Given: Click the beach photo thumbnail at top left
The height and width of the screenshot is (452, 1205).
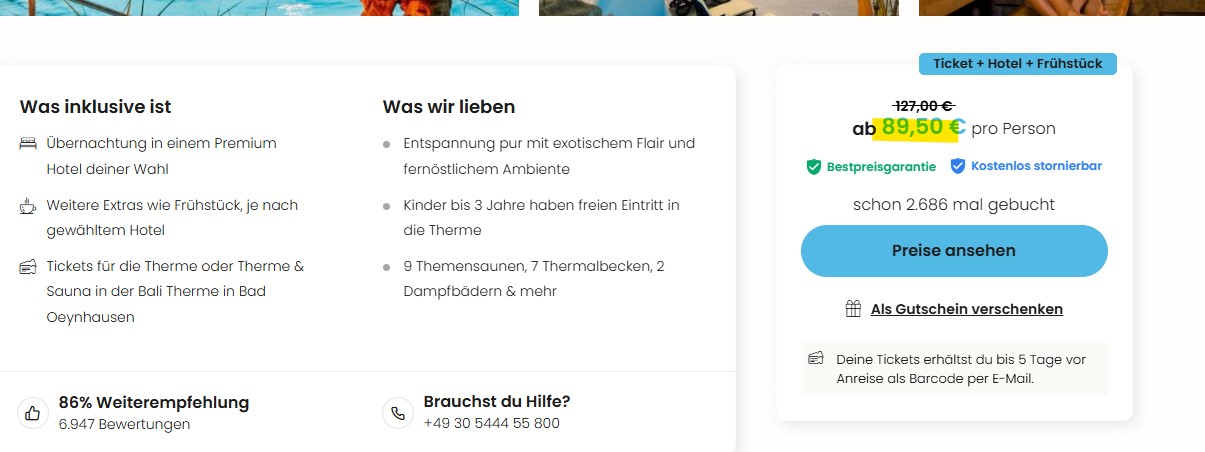Looking at the screenshot, I should [260, 8].
